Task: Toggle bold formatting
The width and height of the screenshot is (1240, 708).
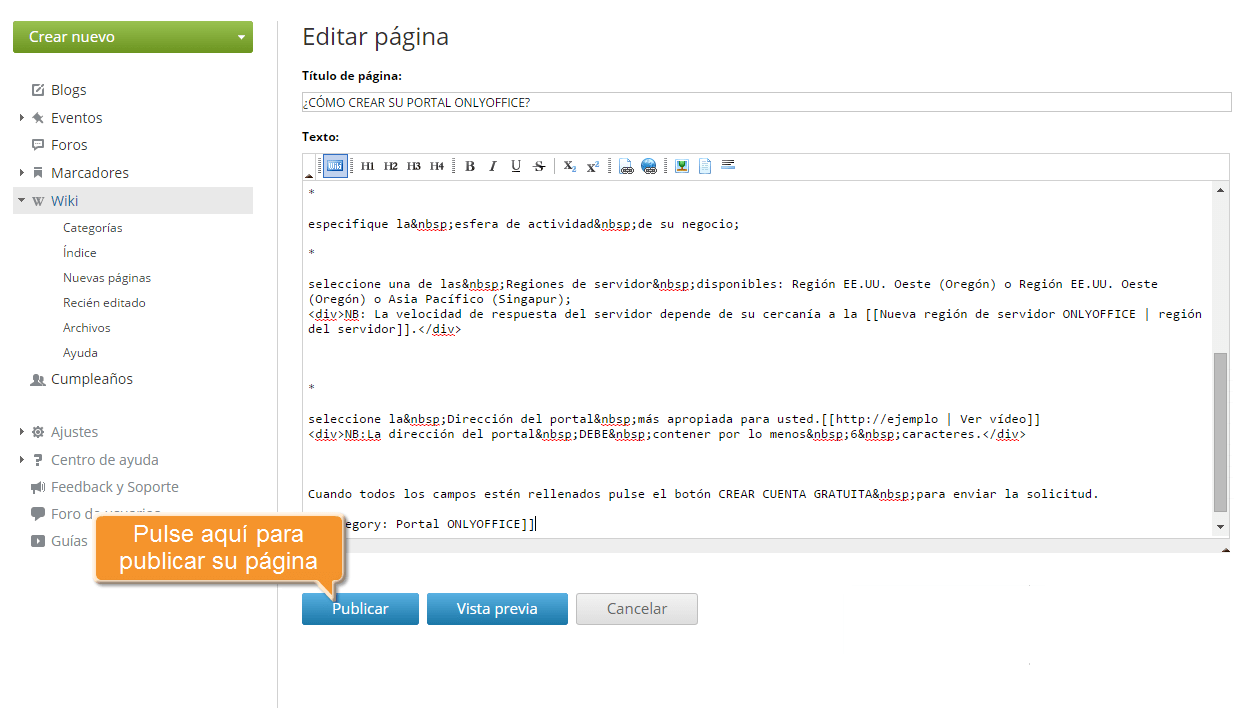Action: point(470,166)
